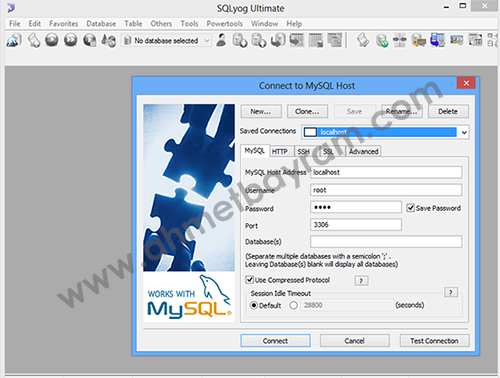Open the Tools menu

point(189,24)
